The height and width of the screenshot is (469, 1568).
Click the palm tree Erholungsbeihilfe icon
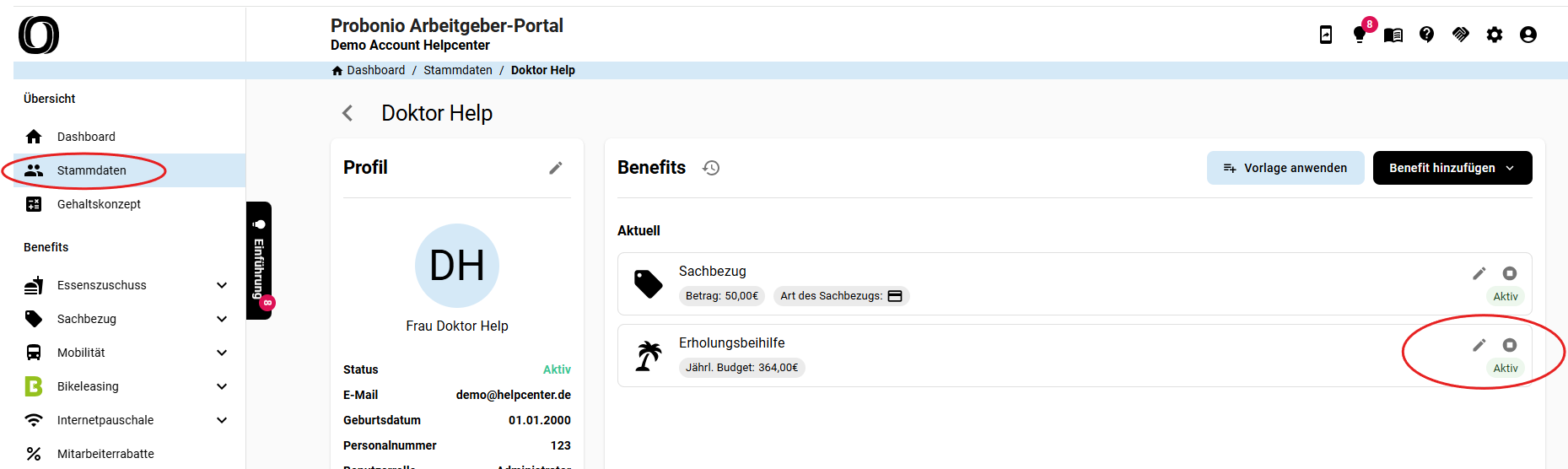[x=649, y=356]
